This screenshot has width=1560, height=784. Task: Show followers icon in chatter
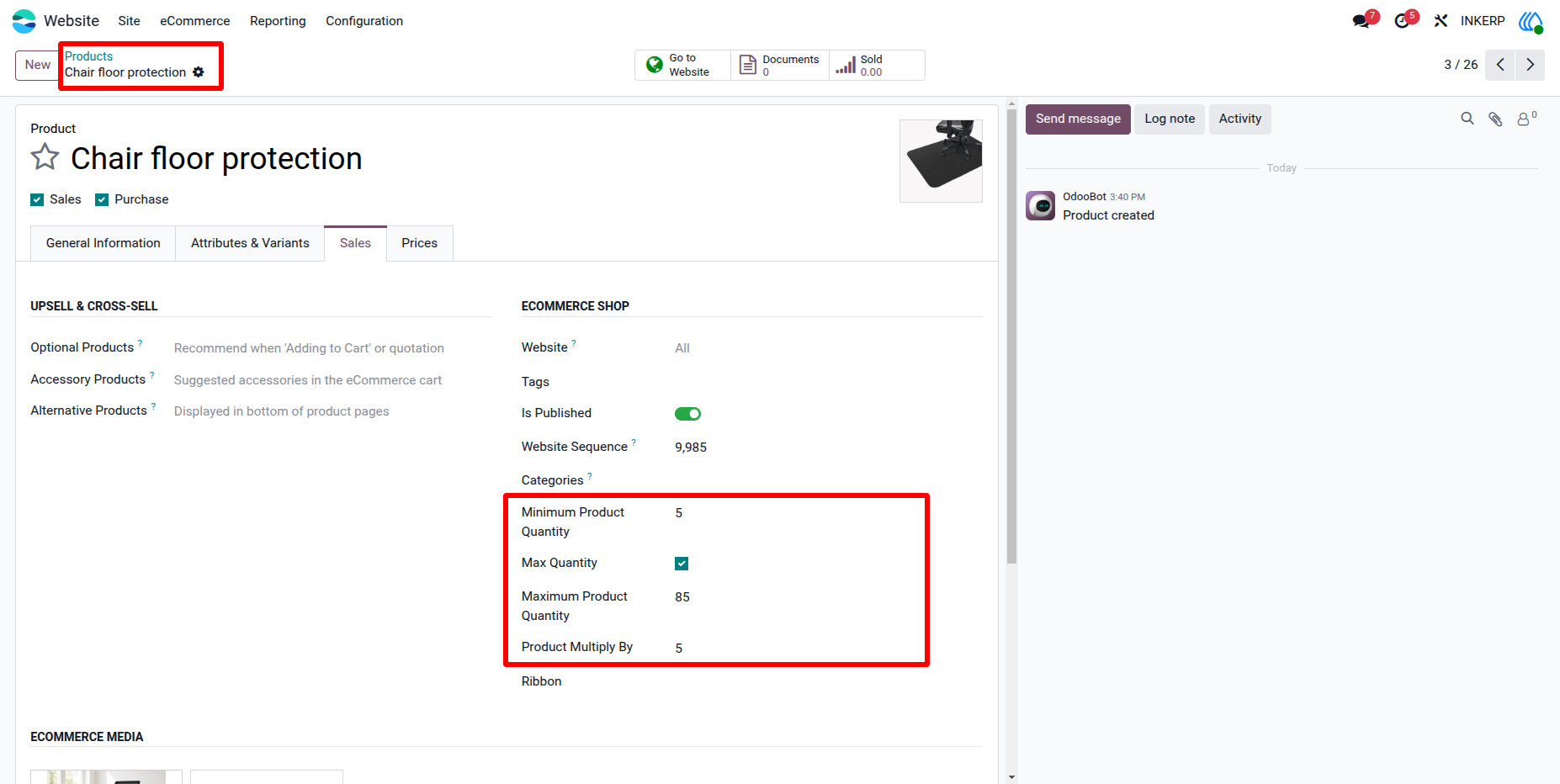pyautogui.click(x=1526, y=119)
